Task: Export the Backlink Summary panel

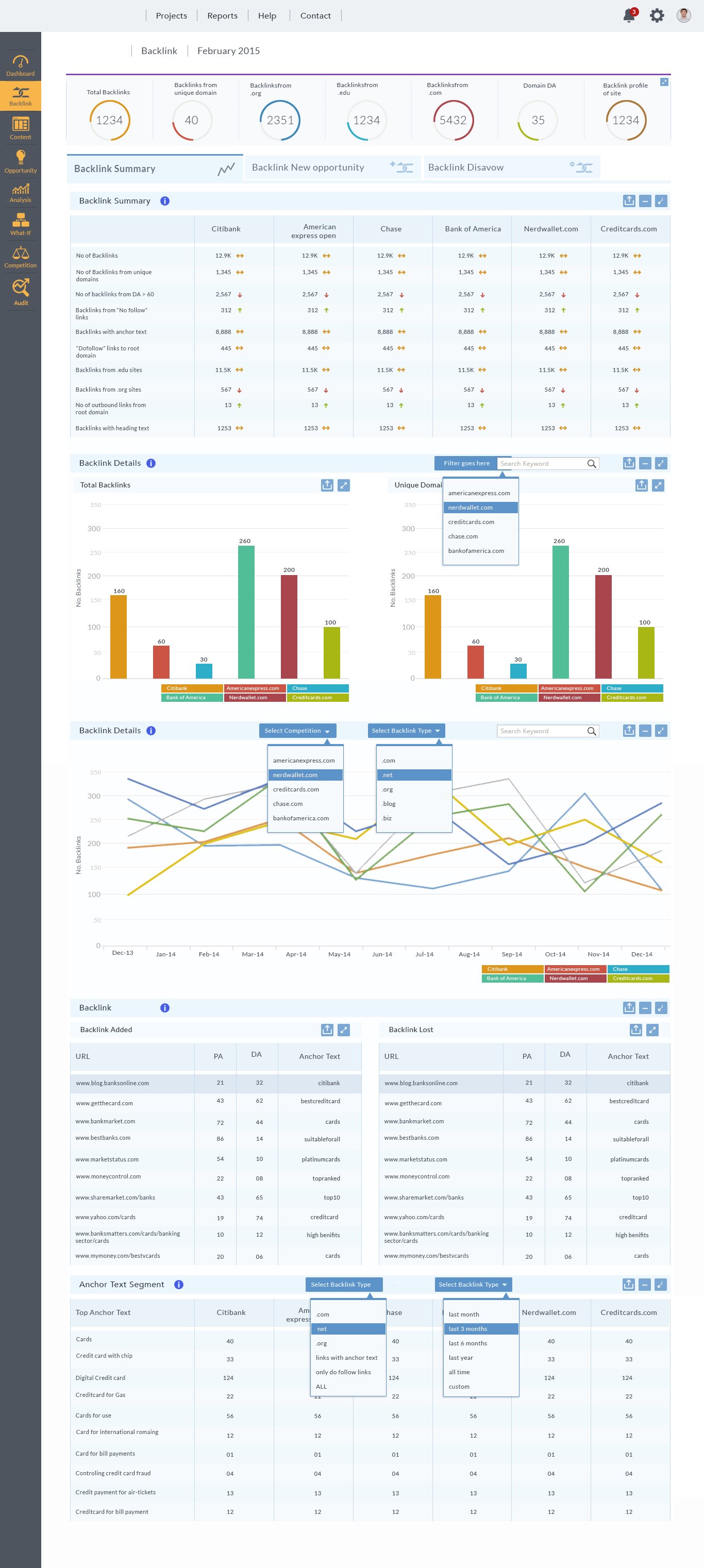Action: coord(629,201)
